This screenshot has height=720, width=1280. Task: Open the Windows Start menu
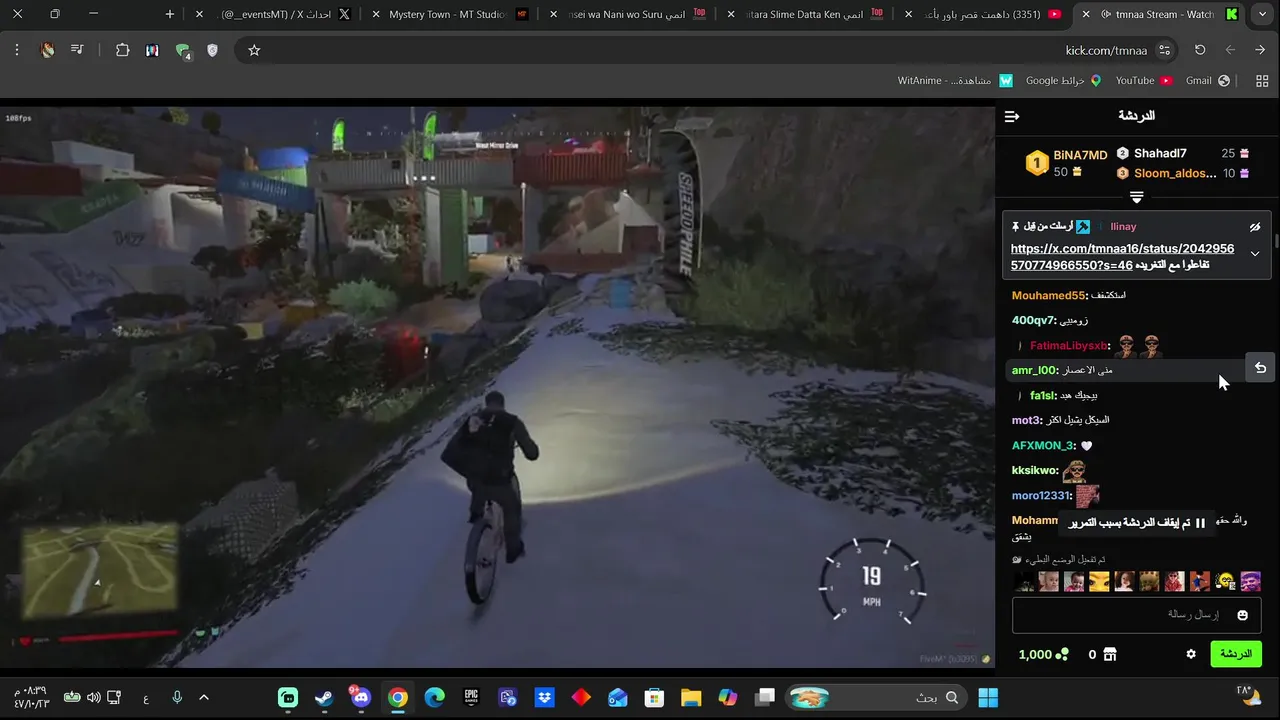click(x=988, y=697)
